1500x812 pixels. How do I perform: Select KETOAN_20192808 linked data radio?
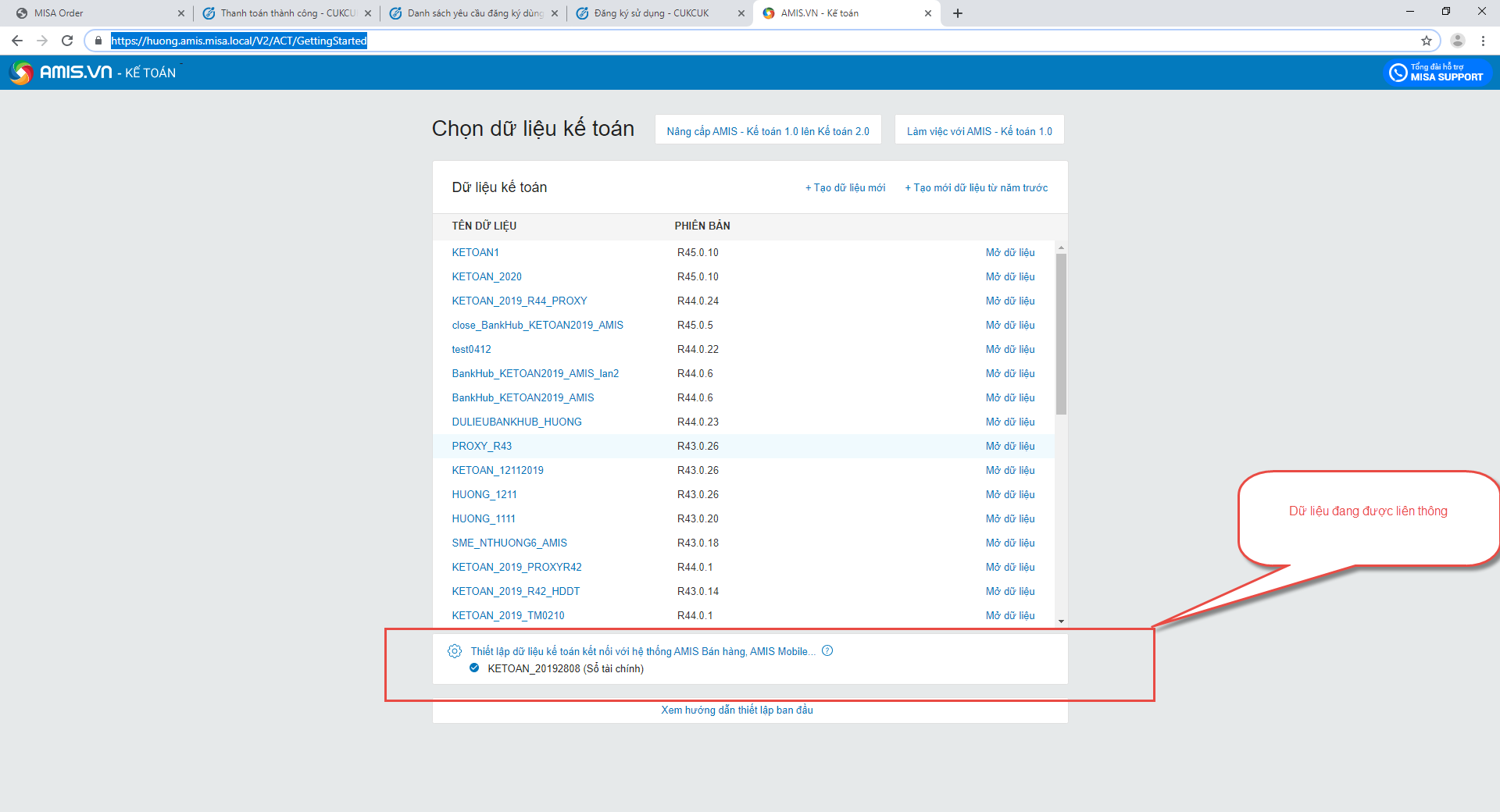point(474,668)
